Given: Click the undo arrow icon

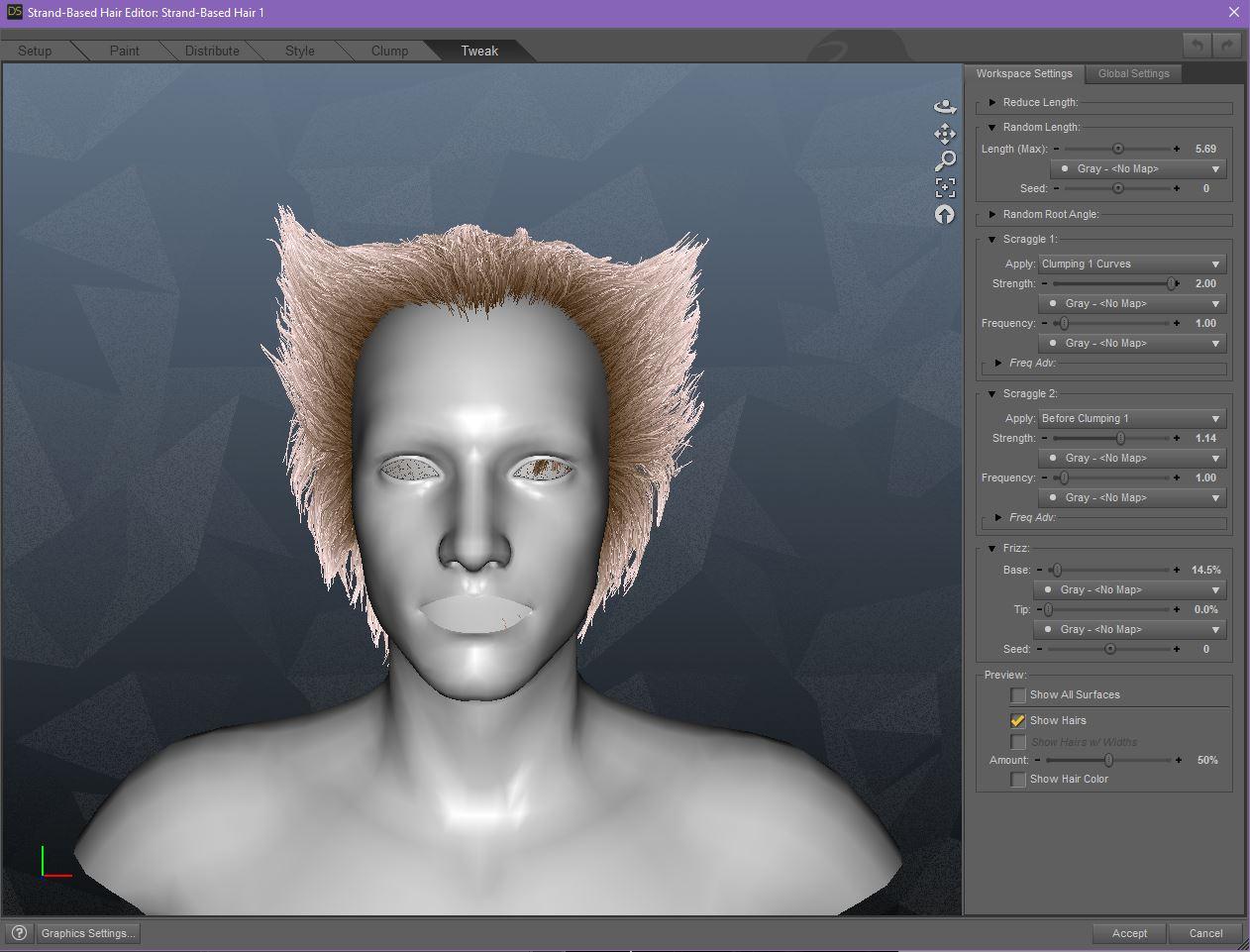Looking at the screenshot, I should [1197, 46].
